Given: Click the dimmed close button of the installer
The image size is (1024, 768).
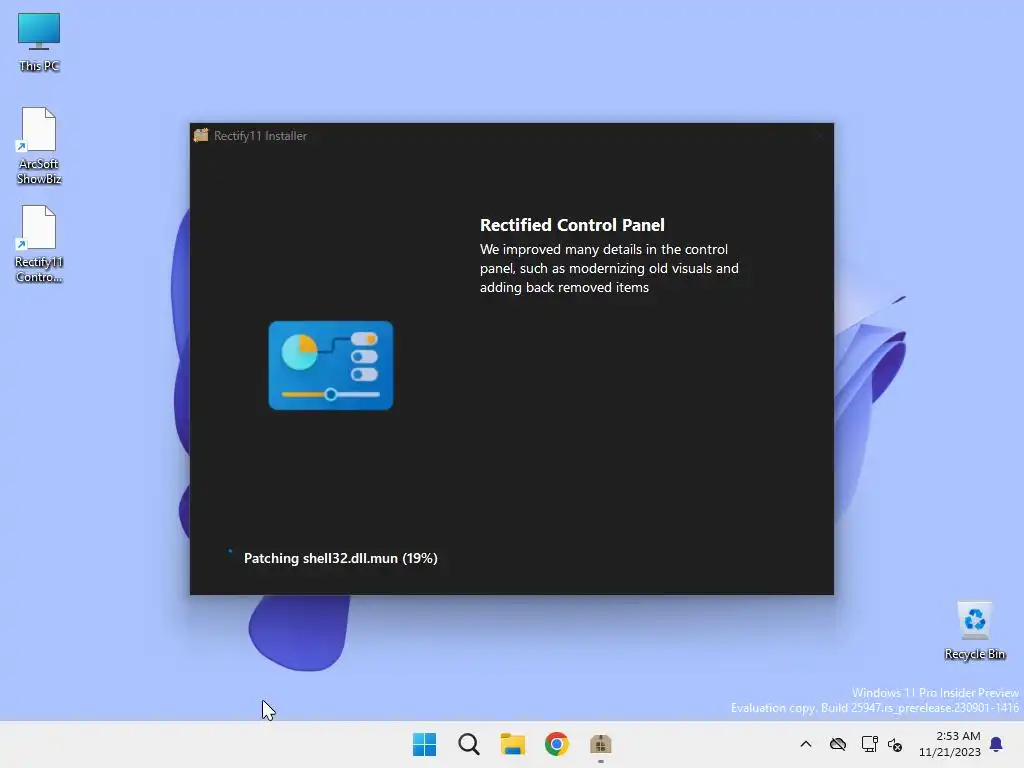Looking at the screenshot, I should (x=819, y=136).
